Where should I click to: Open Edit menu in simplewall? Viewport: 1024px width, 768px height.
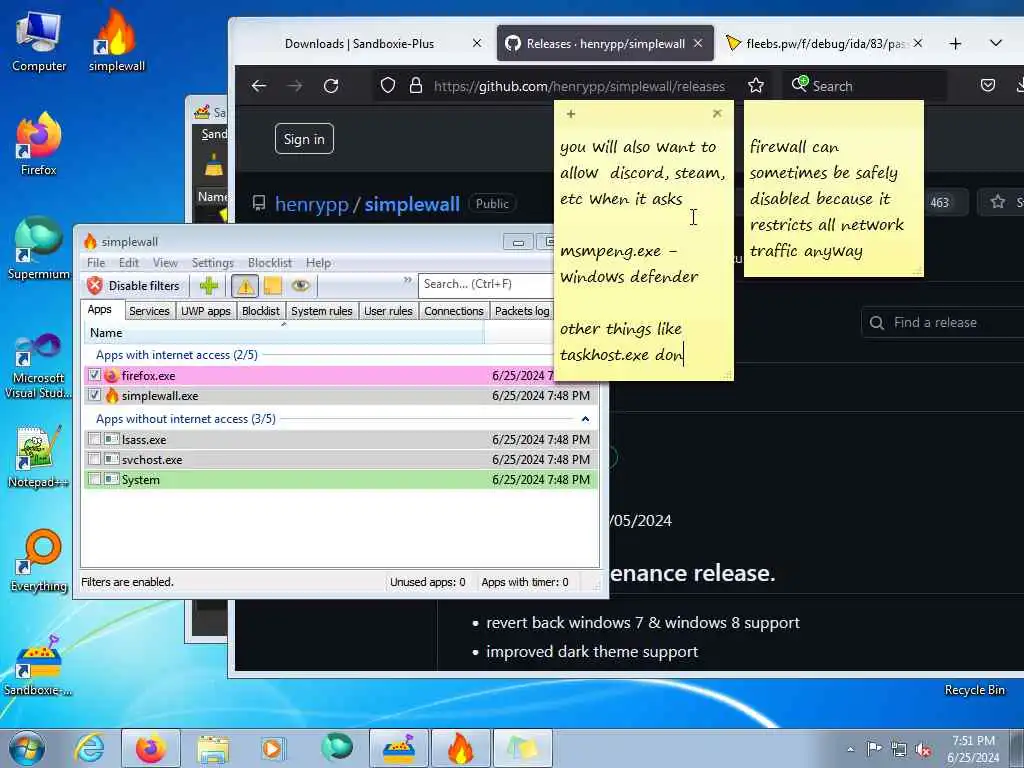[129, 263]
